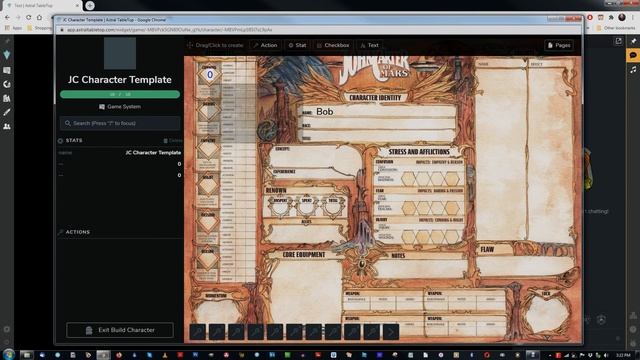Click the red Opera-style extension icon
640x360 pixels.
(x=590, y=17)
